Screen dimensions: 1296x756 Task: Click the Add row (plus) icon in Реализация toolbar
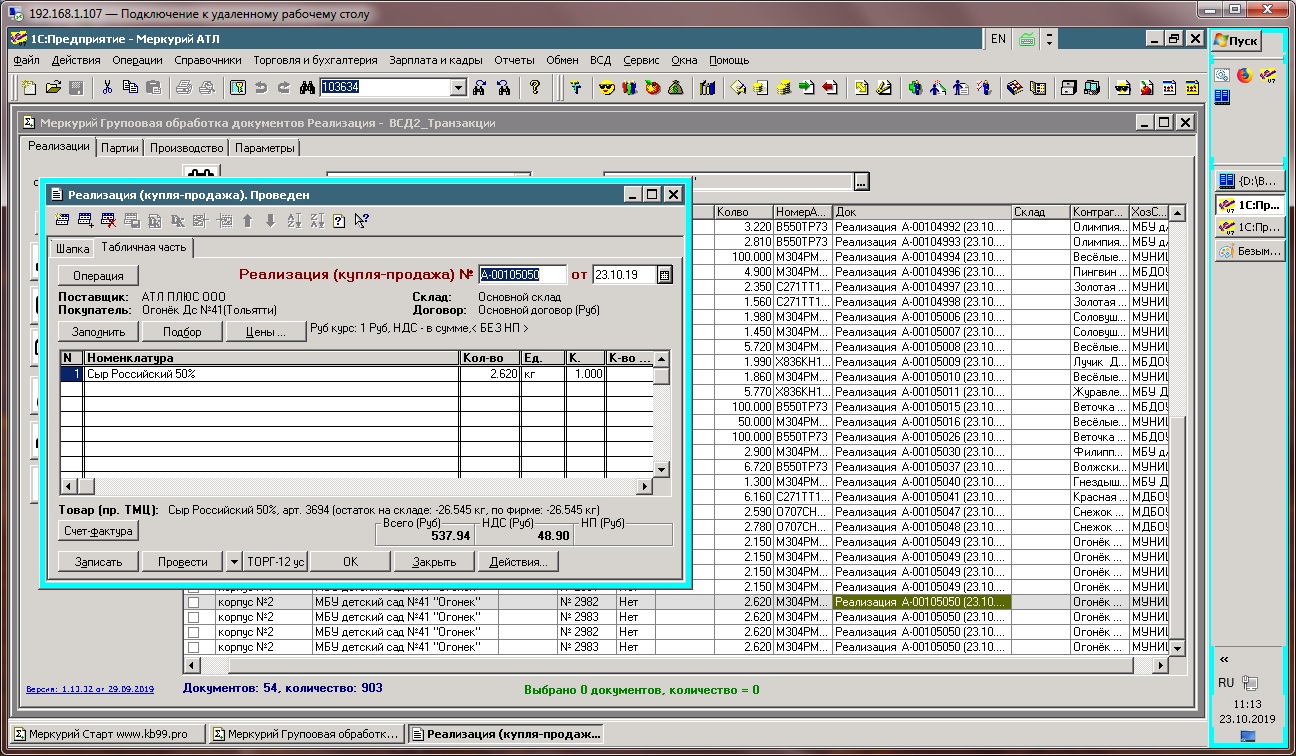coord(85,221)
